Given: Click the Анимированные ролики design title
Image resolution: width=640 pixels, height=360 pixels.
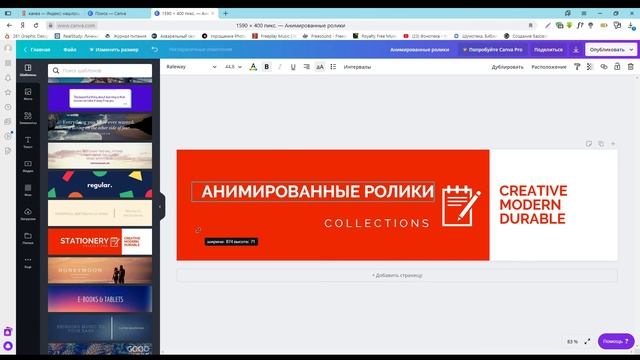Looking at the screenshot, I should [420, 49].
